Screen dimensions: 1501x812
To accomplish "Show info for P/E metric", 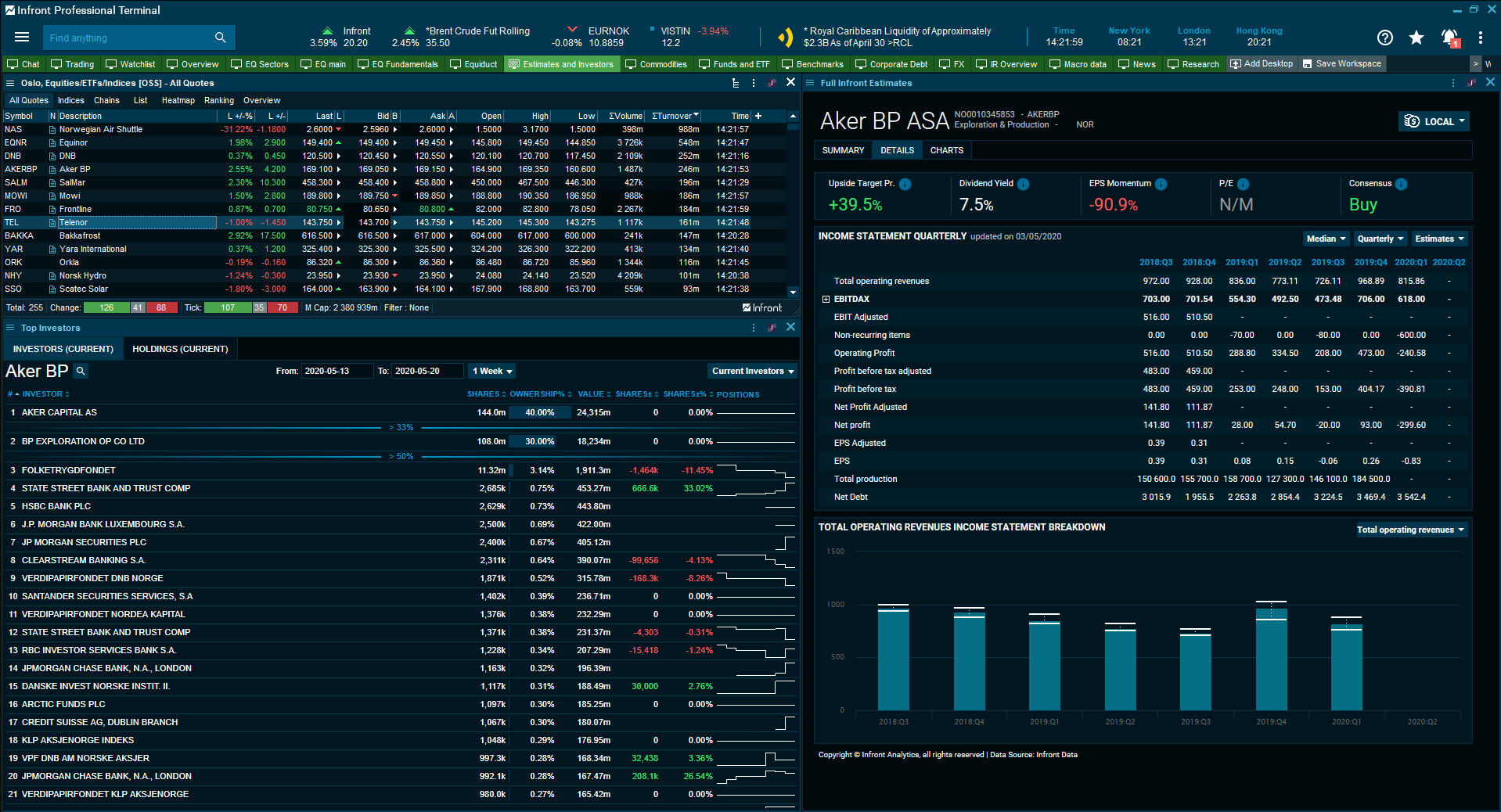I will (x=1243, y=184).
